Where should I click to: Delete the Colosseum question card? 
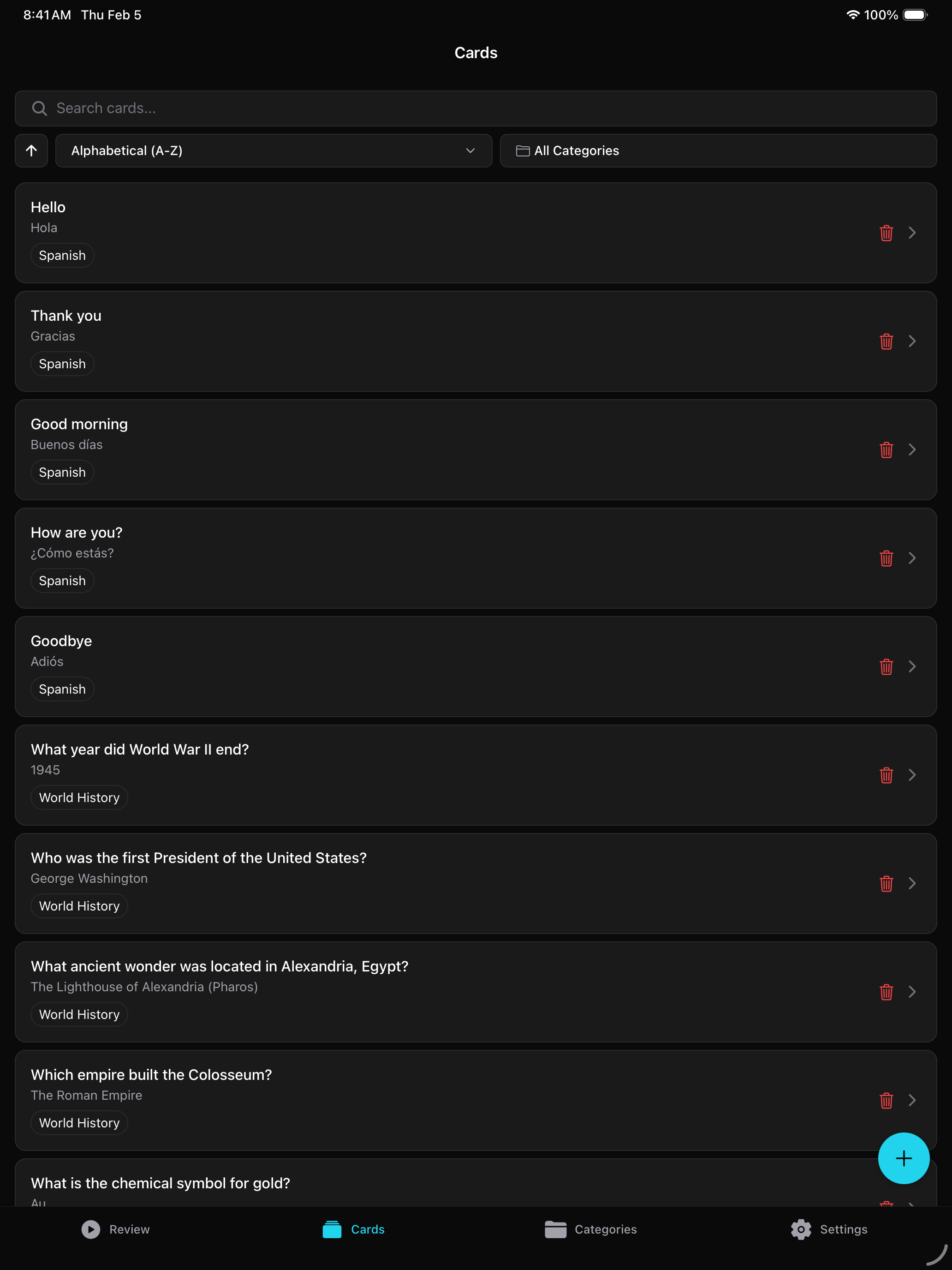(886, 1101)
